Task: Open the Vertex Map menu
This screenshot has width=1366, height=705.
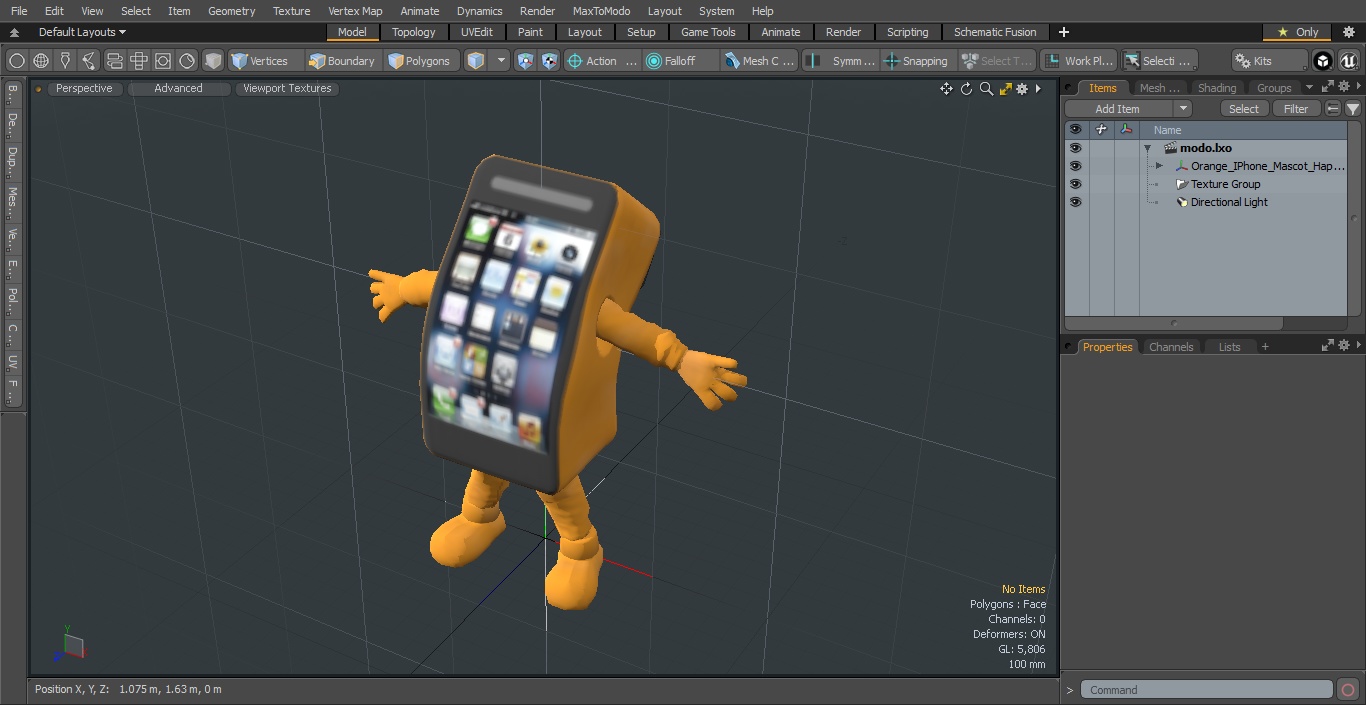Action: tap(355, 11)
